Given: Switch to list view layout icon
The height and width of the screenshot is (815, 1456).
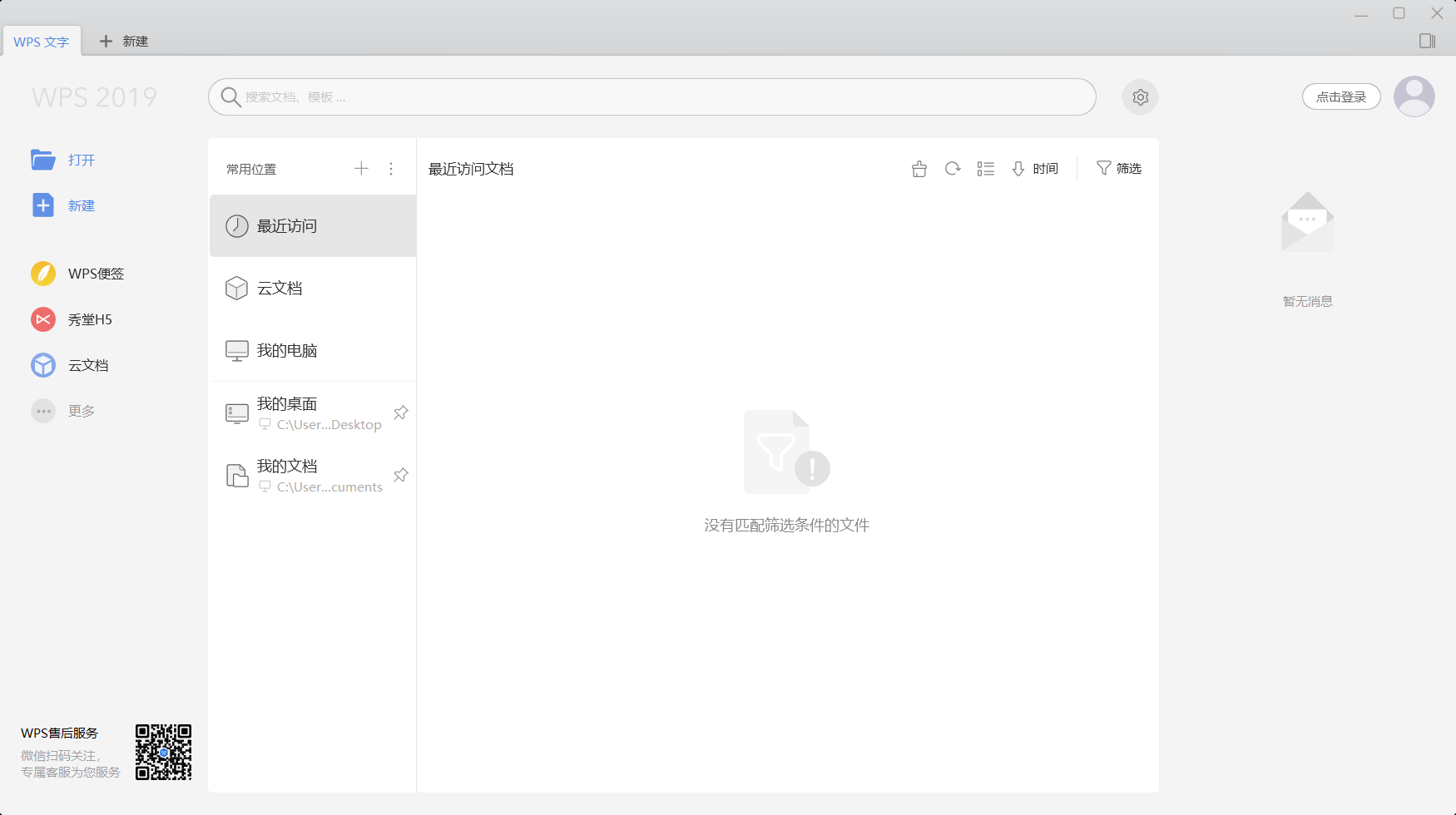Looking at the screenshot, I should coord(986,169).
